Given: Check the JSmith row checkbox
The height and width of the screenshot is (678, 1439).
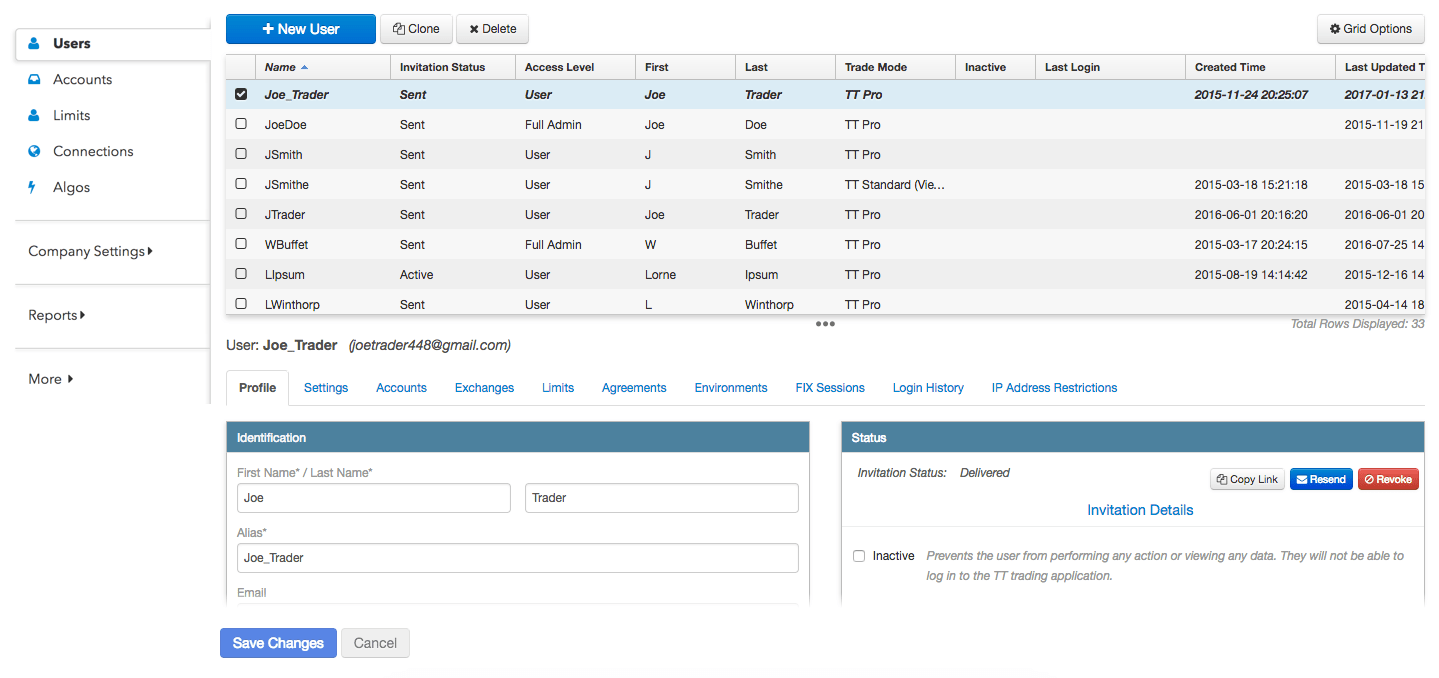Looking at the screenshot, I should pos(241,154).
